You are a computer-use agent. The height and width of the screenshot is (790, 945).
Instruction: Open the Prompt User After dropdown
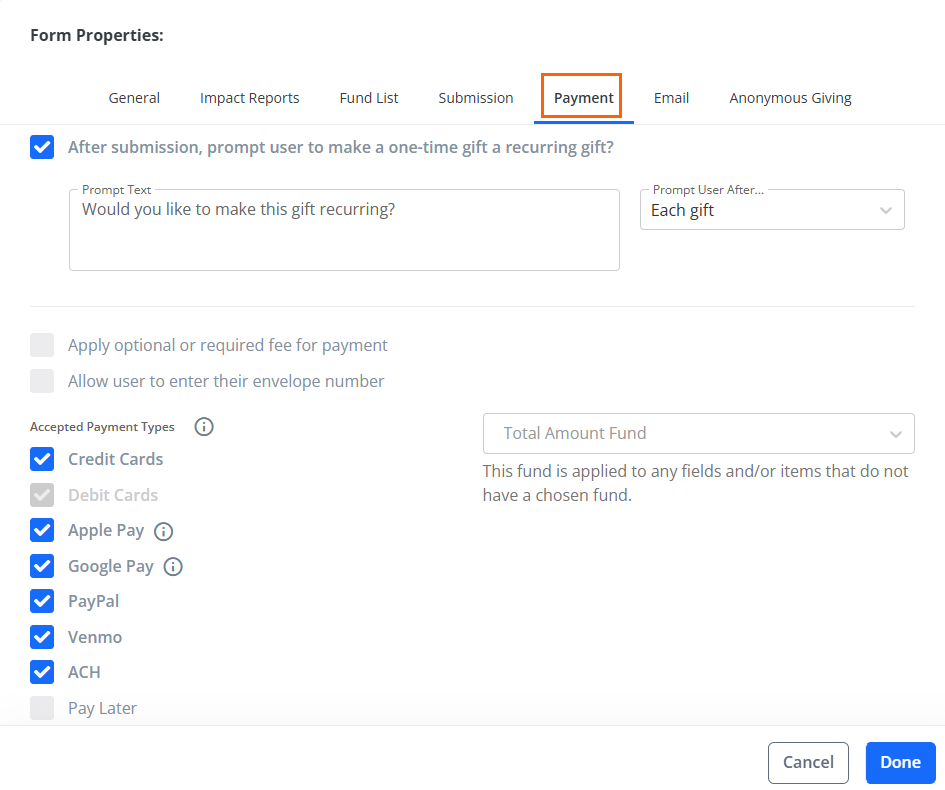click(x=772, y=210)
